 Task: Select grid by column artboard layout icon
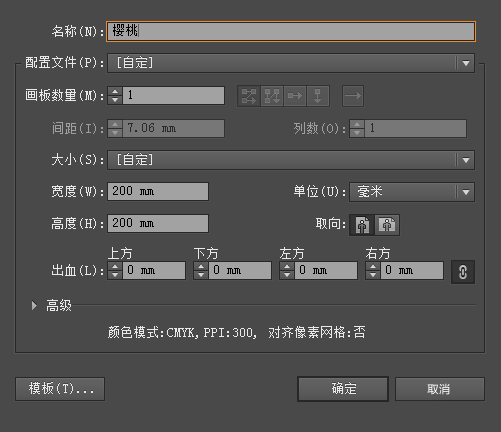[x=272, y=96]
